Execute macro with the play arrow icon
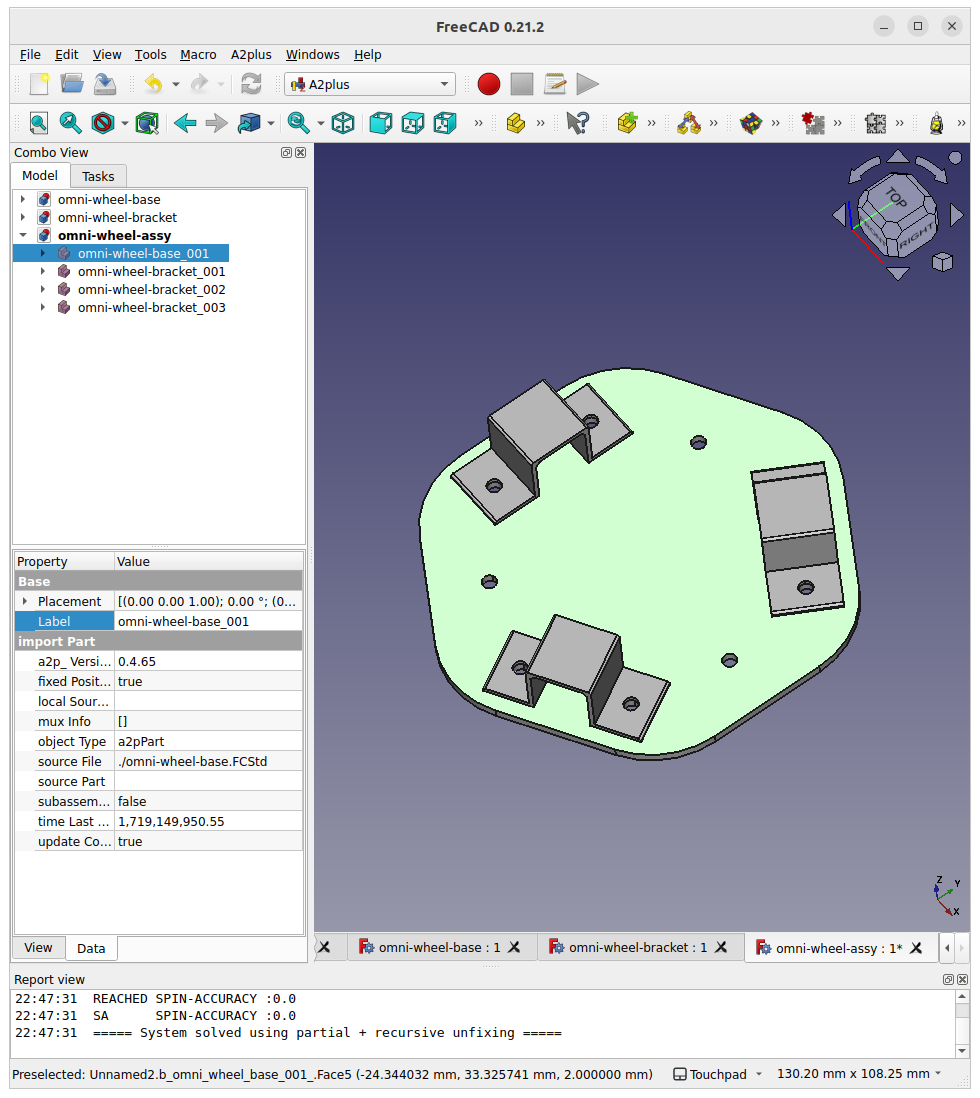Image resolution: width=980 pixels, height=1098 pixels. 588,84
